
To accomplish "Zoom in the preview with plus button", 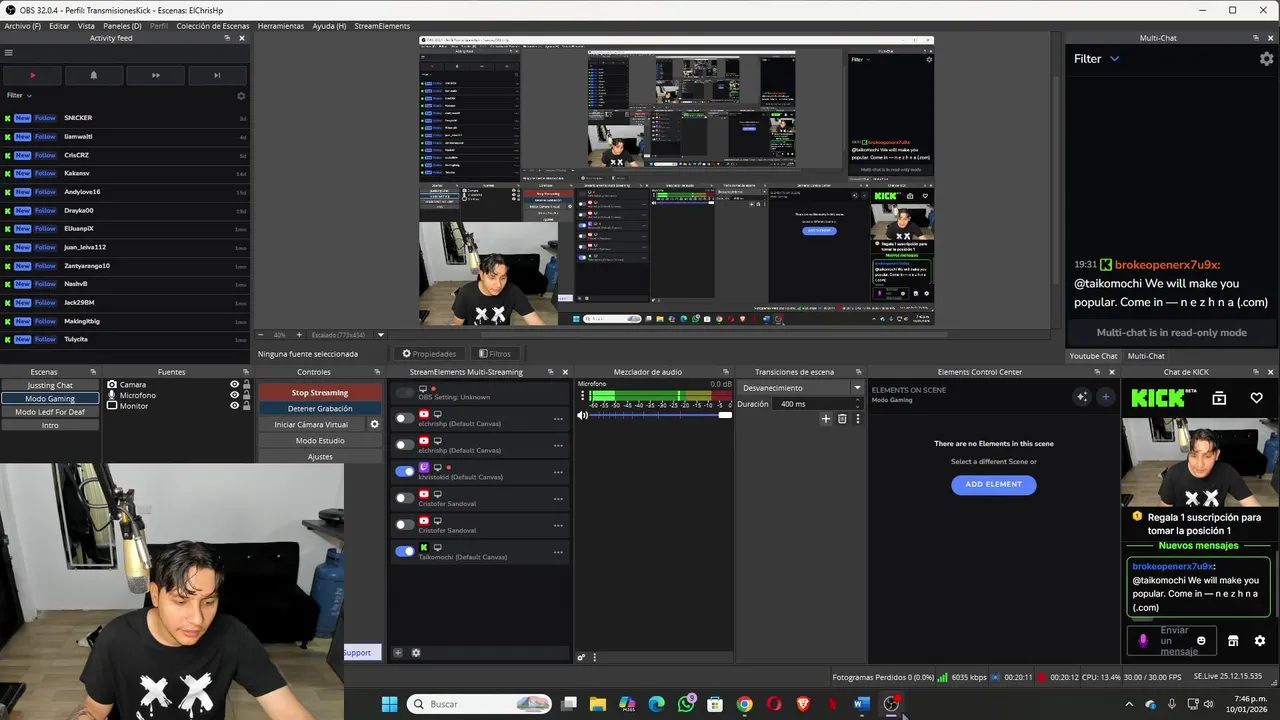I will (x=297, y=335).
